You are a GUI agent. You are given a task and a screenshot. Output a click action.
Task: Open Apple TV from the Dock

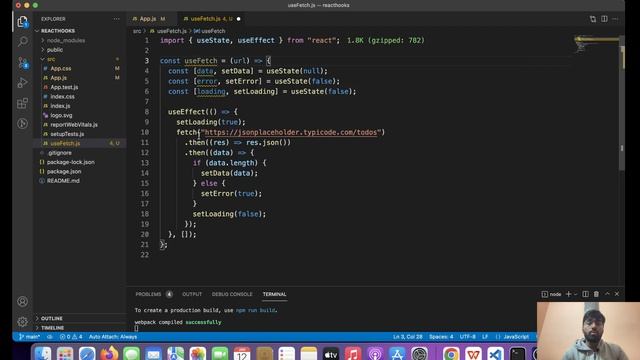pyautogui.click(x=331, y=353)
